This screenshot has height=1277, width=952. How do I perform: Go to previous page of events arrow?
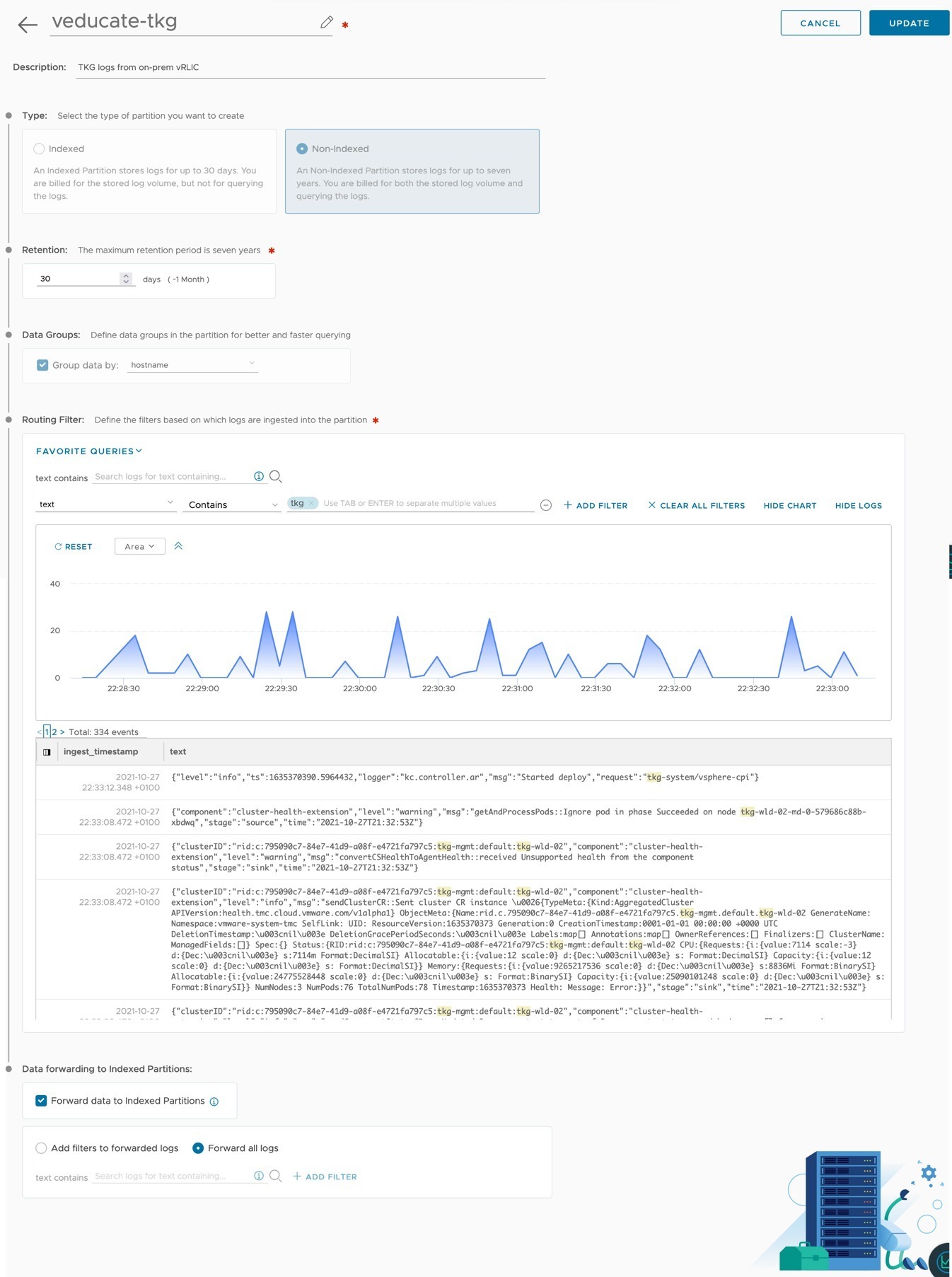[39, 732]
